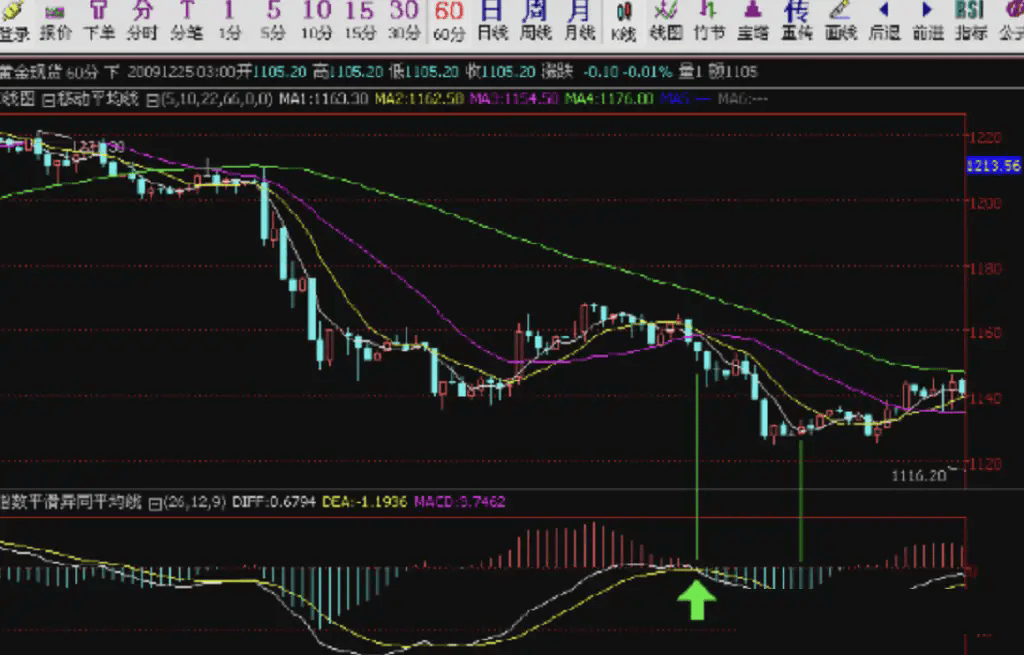Switch to the 月线 monthly chart
The width and height of the screenshot is (1024, 655).
pyautogui.click(x=579, y=21)
